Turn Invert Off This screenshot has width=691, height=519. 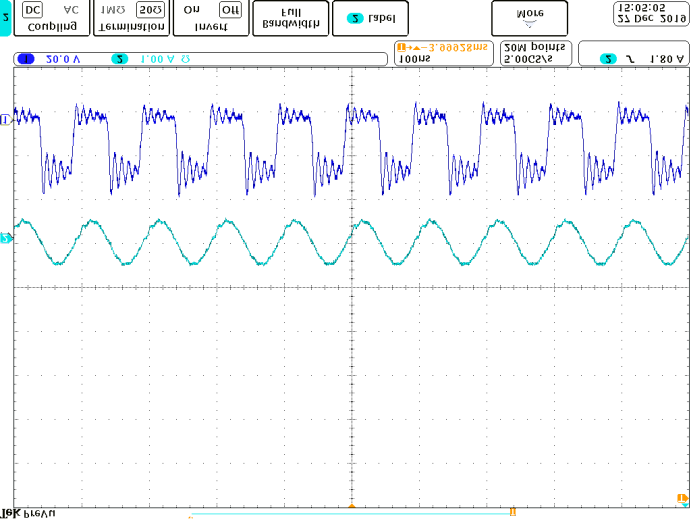point(229,9)
